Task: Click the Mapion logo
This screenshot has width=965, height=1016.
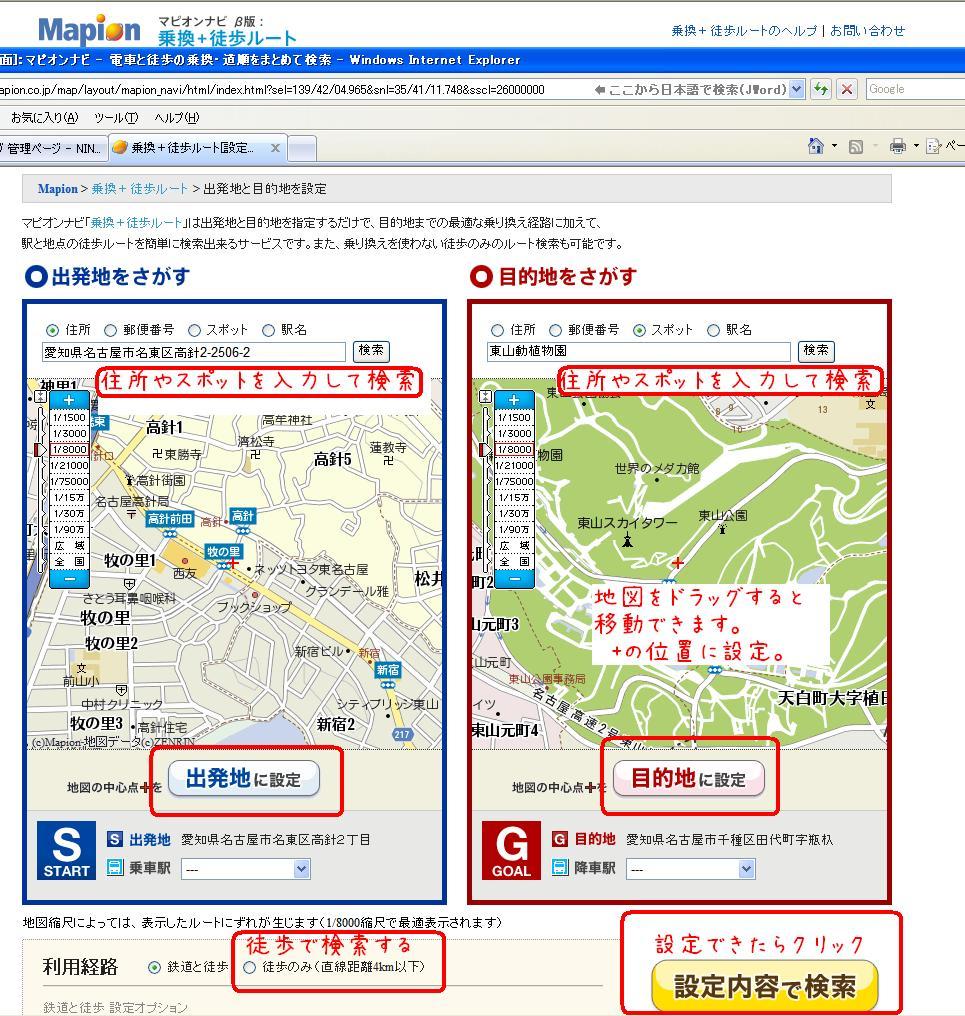Action: (x=89, y=30)
